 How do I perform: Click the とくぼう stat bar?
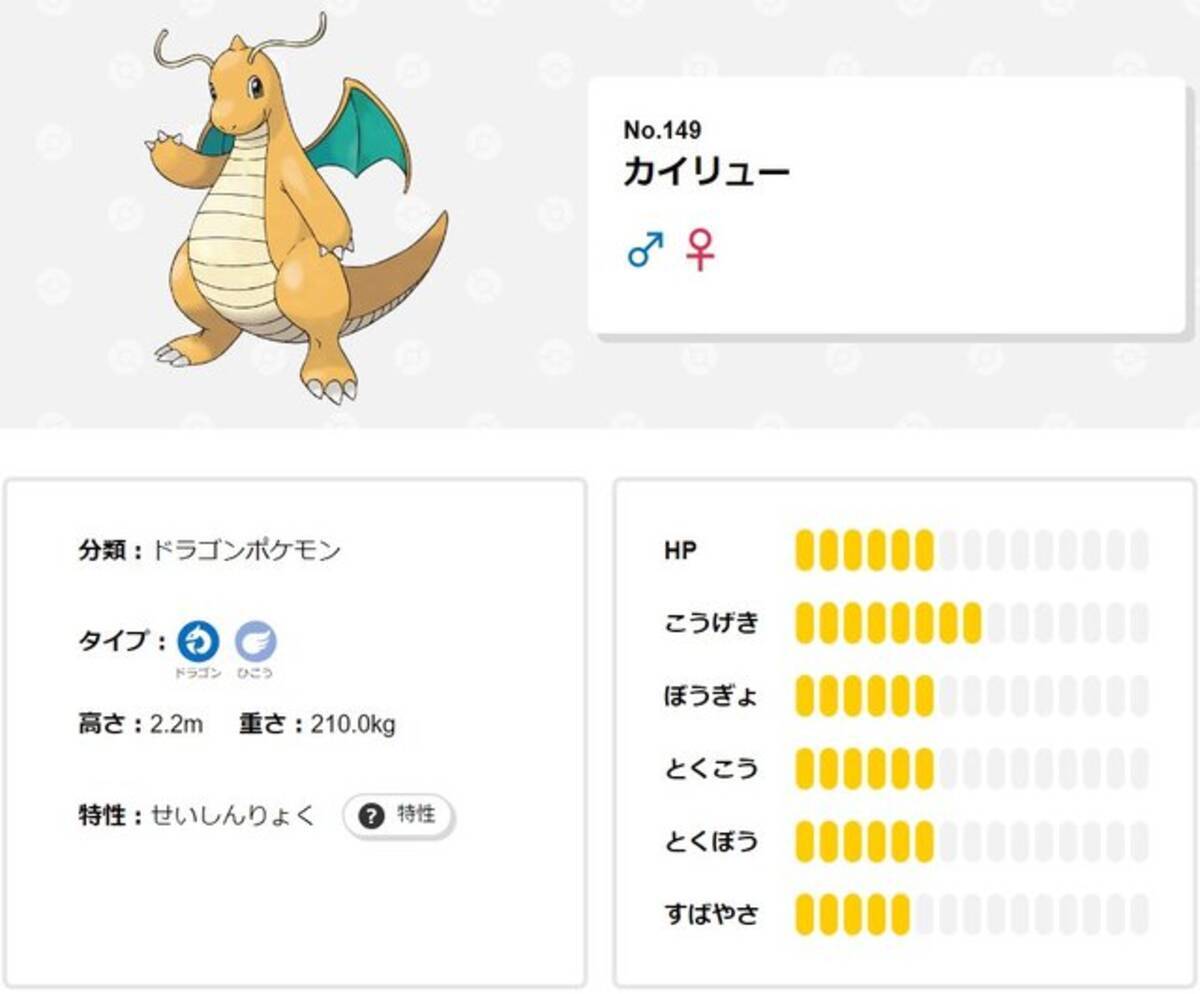point(971,841)
